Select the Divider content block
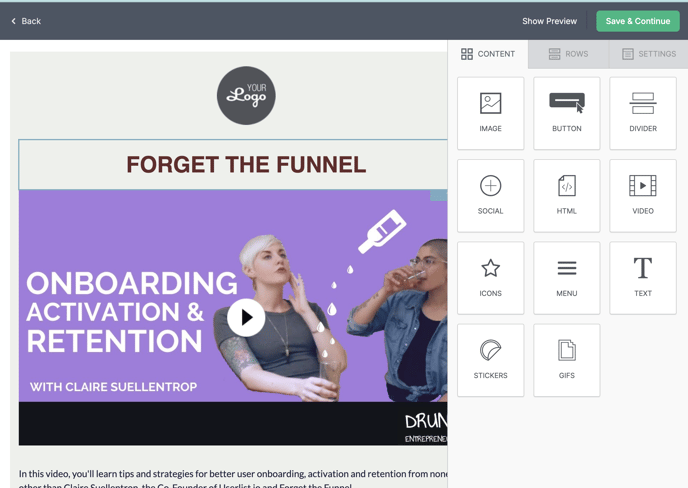This screenshot has height=488, width=688. [643, 113]
